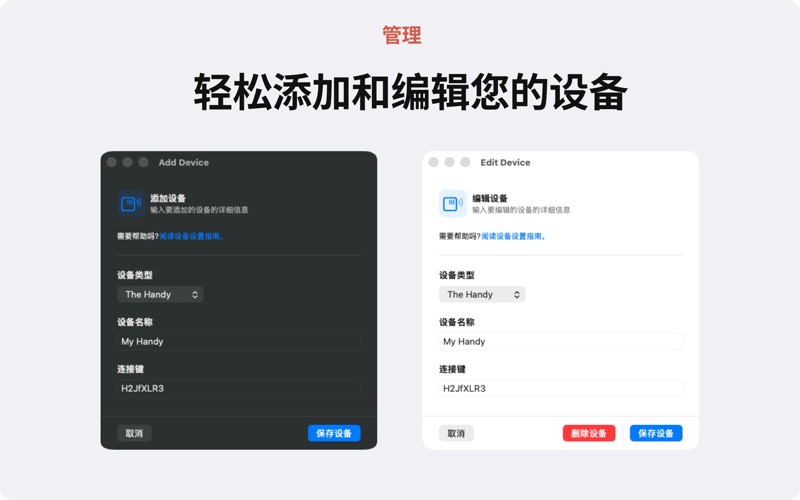This screenshot has height=500, width=800.
Task: Minimize the Edit Device window
Action: tap(449, 162)
